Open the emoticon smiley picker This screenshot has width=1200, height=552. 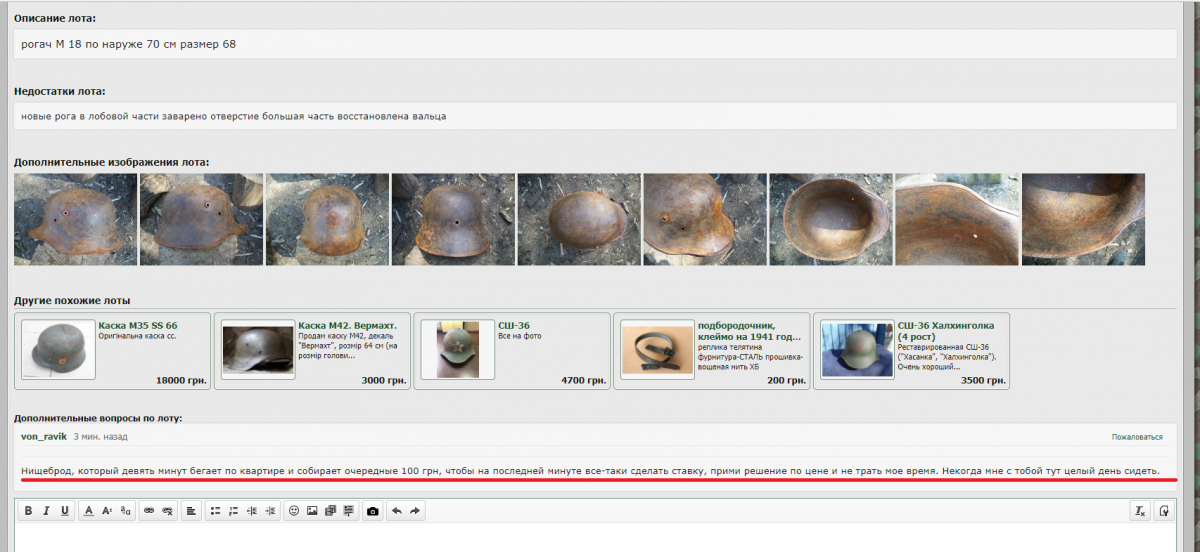(294, 511)
